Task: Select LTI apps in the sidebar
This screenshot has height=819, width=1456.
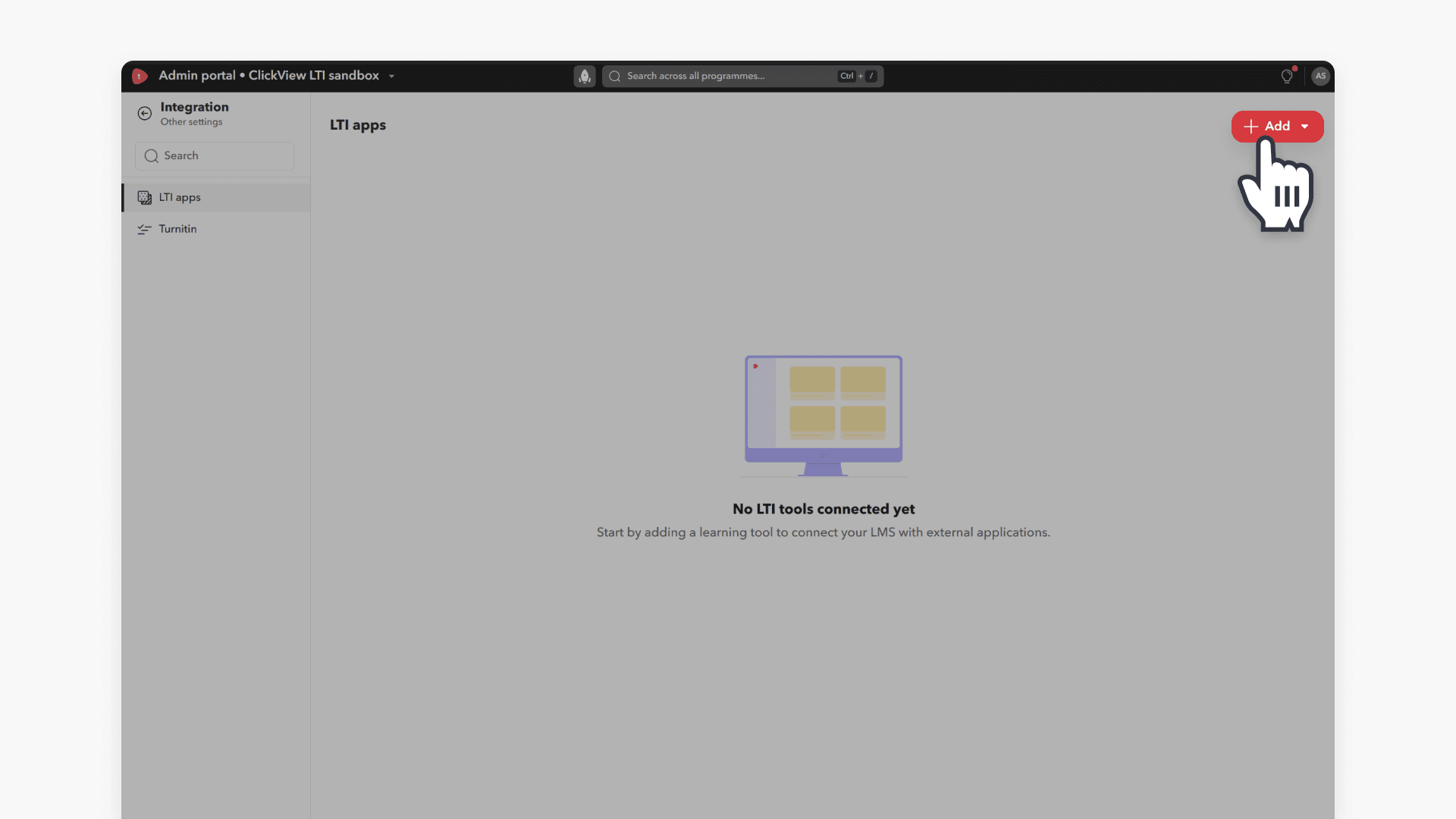Action: click(x=180, y=197)
